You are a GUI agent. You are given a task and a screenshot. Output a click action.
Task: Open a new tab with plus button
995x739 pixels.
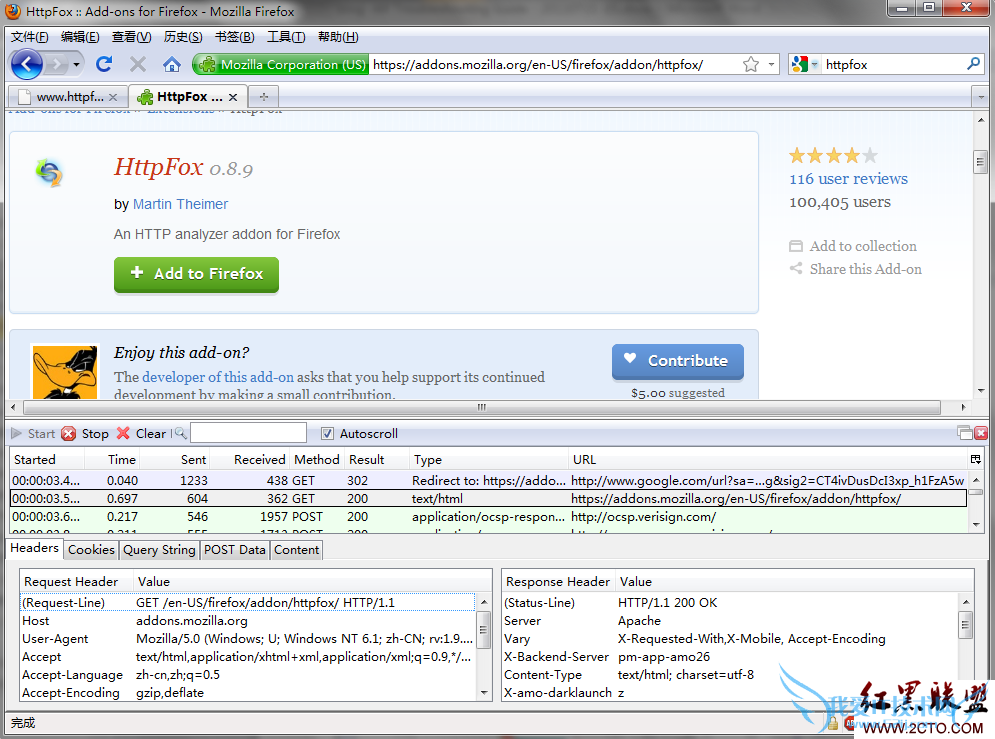tap(264, 97)
